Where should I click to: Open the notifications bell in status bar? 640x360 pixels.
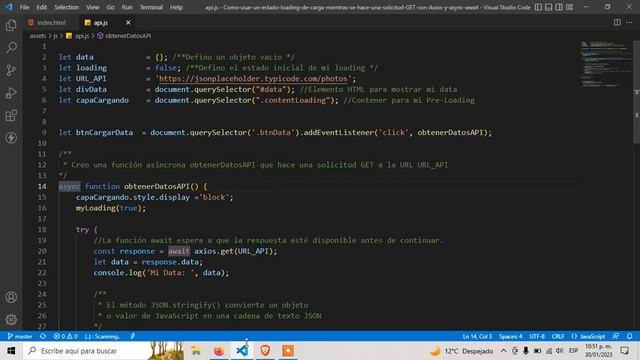point(629,336)
